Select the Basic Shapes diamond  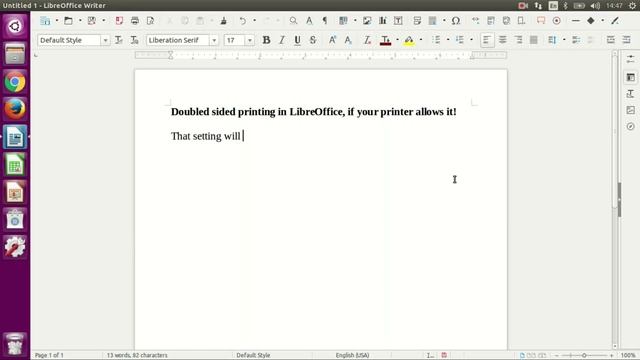click(x=591, y=20)
